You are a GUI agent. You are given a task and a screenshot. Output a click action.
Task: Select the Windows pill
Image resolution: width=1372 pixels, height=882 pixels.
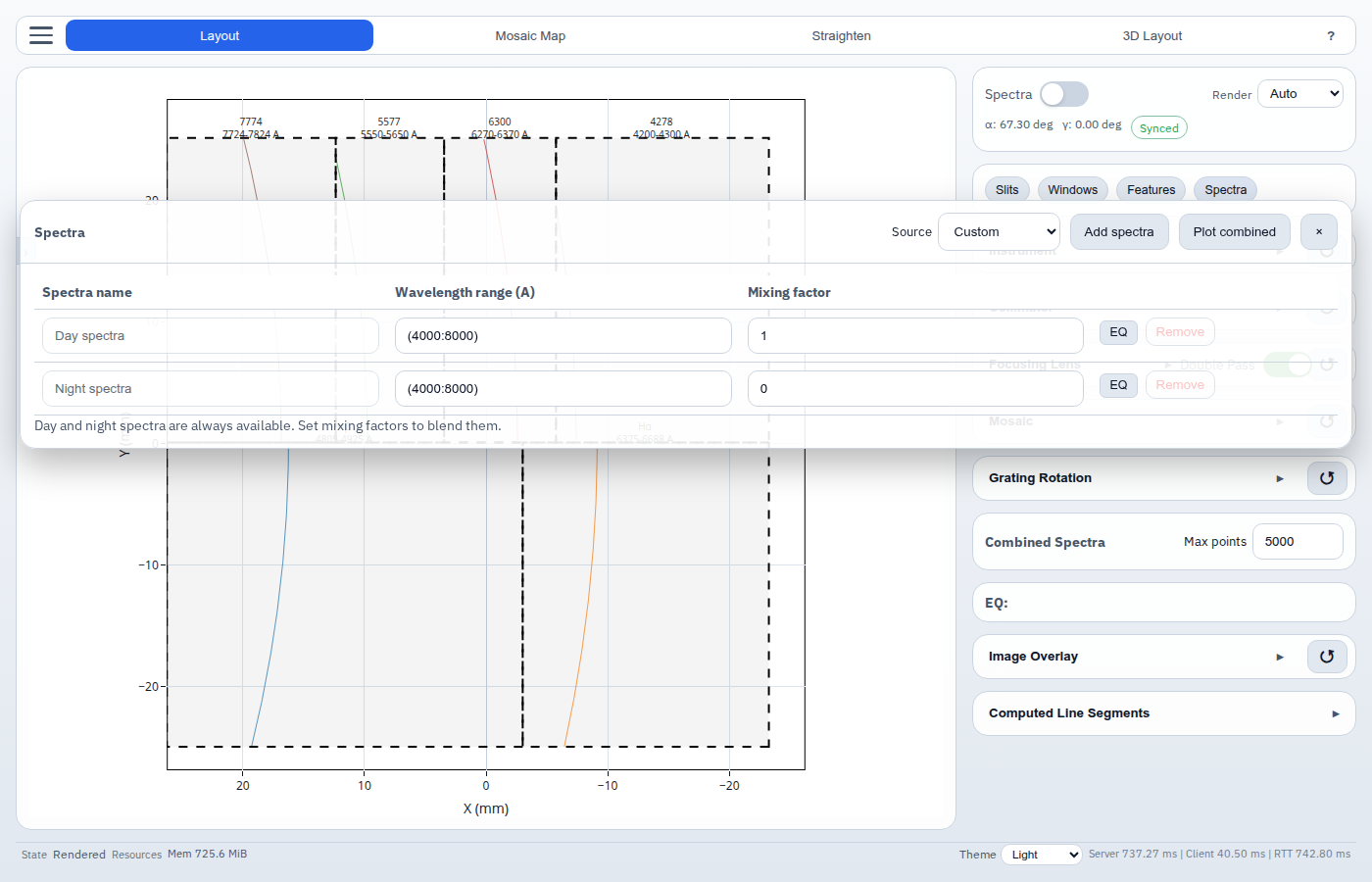click(1073, 190)
